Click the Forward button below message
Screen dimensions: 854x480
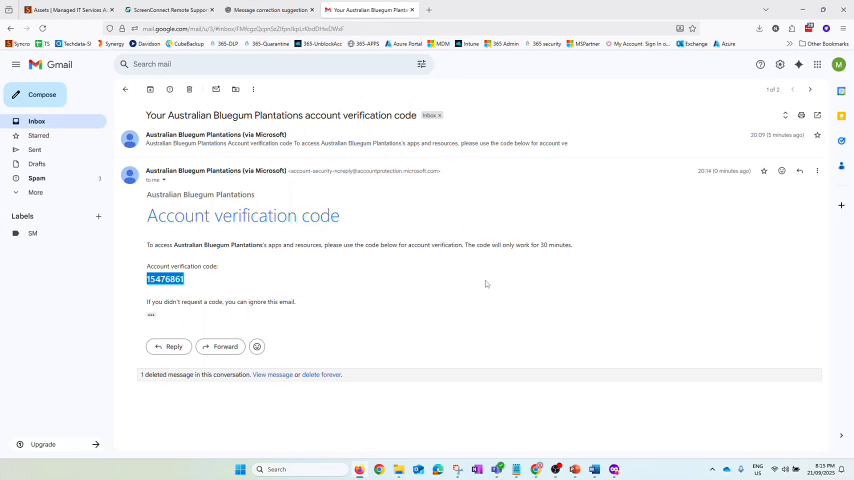[x=221, y=347]
